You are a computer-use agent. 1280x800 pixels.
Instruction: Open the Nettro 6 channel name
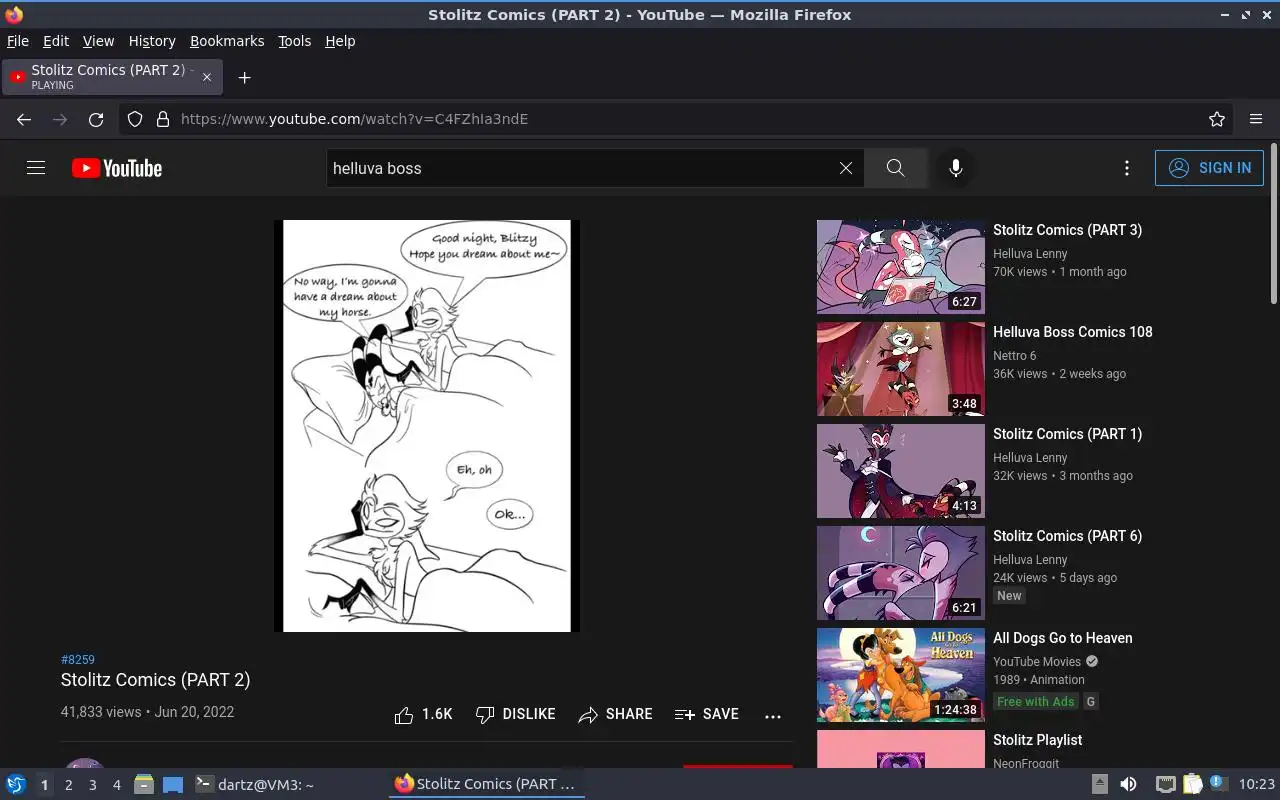tap(1014, 356)
